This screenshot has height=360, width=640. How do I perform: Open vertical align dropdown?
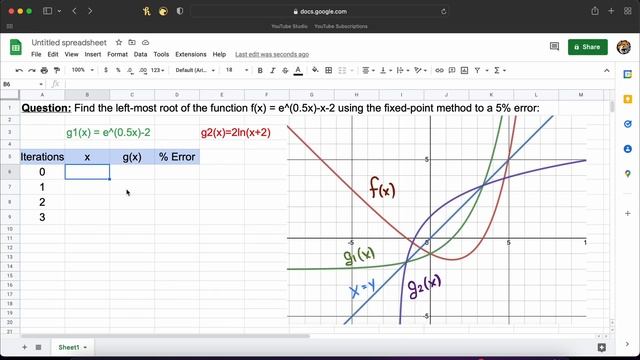385,71
